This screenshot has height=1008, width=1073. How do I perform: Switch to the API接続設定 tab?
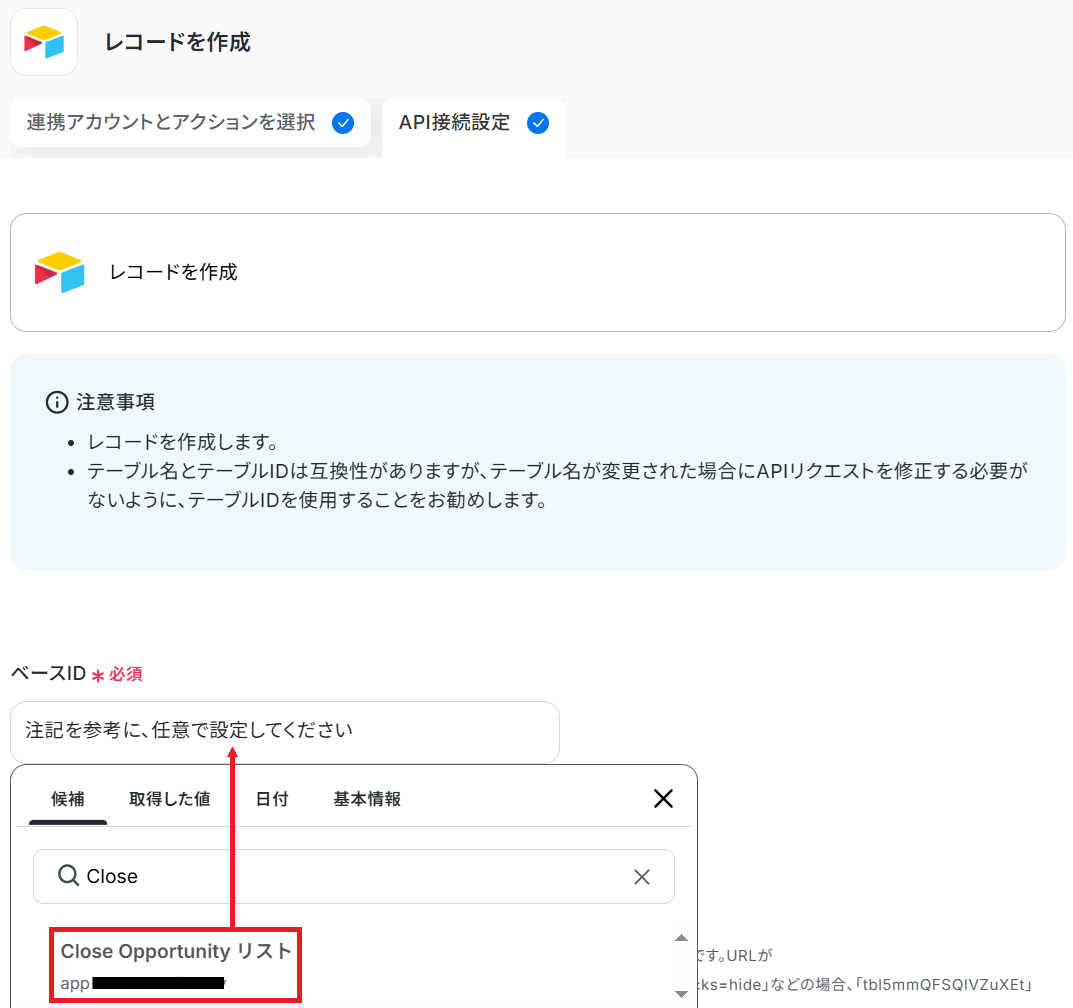coord(454,123)
